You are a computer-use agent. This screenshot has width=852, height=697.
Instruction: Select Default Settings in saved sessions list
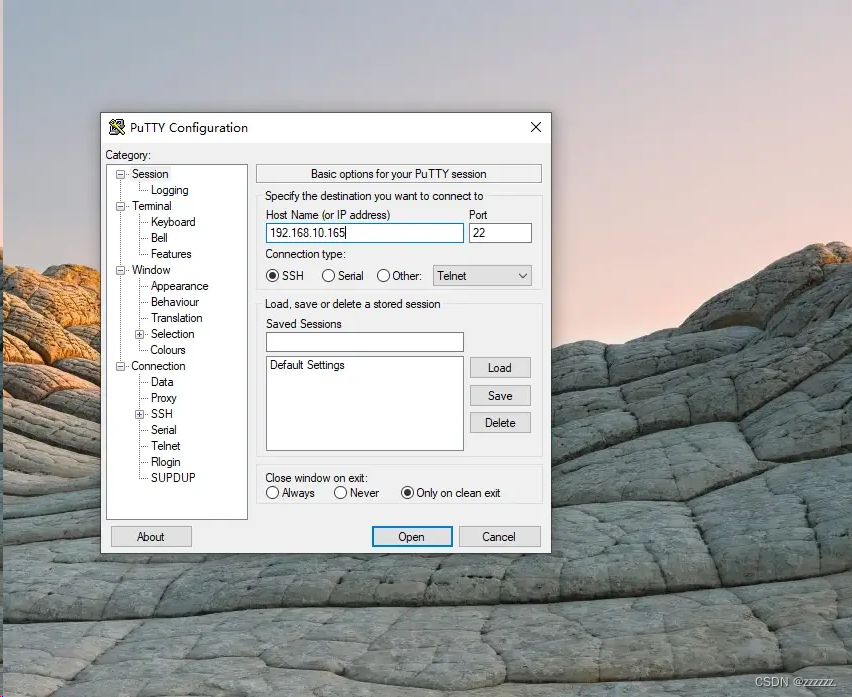coord(307,366)
